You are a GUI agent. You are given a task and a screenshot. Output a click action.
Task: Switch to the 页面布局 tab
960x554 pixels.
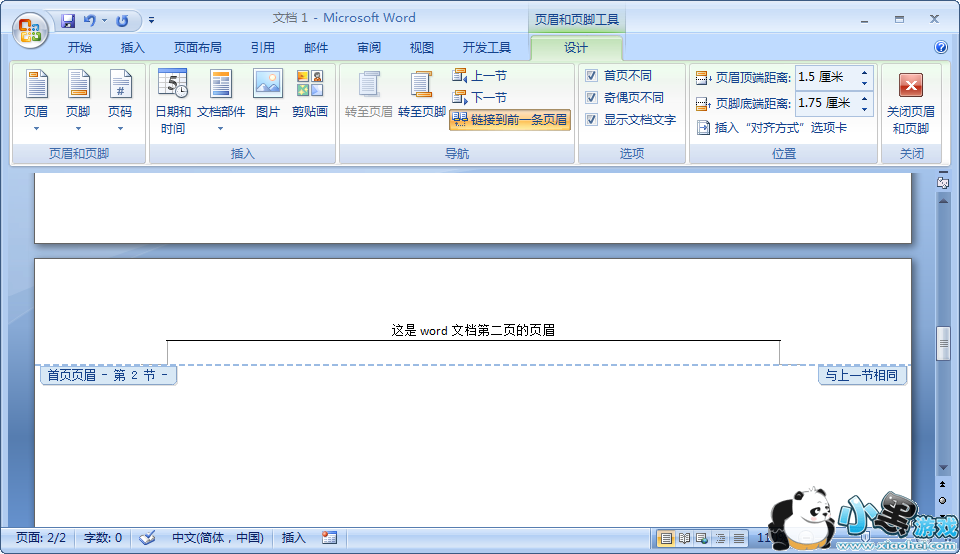point(198,48)
